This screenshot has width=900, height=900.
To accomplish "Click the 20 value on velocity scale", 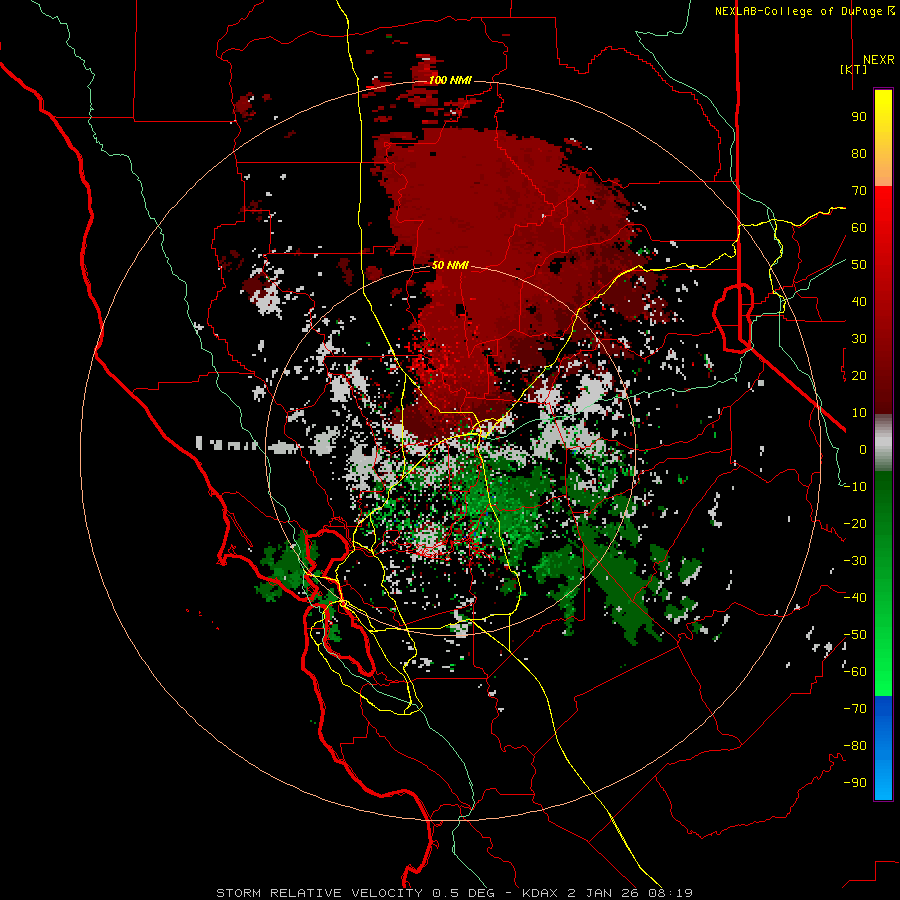I will 859,376.
